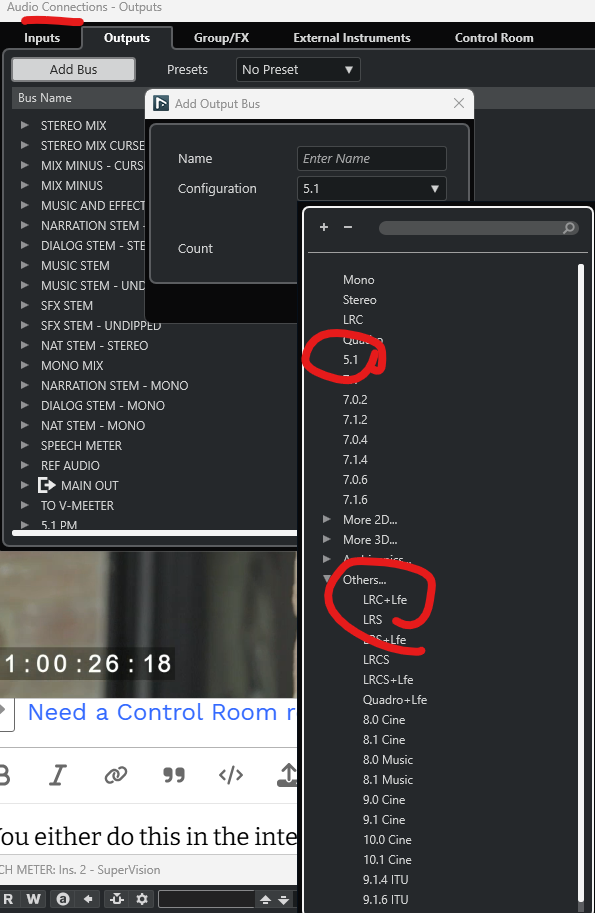
Task: Click the configuration list vertical scrollbar
Action: (580, 582)
